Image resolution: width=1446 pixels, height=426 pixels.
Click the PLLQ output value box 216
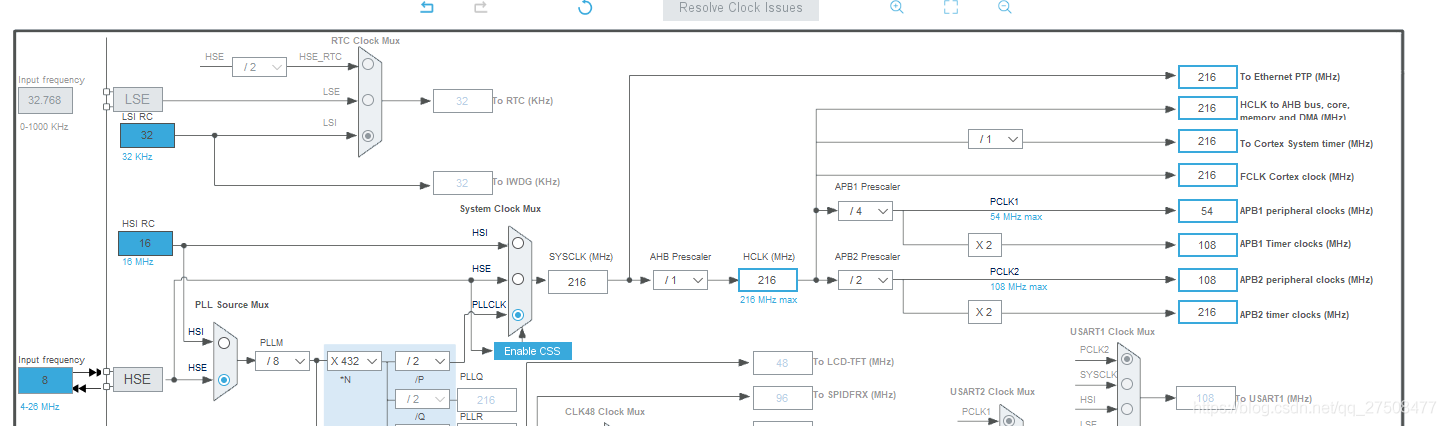487,399
